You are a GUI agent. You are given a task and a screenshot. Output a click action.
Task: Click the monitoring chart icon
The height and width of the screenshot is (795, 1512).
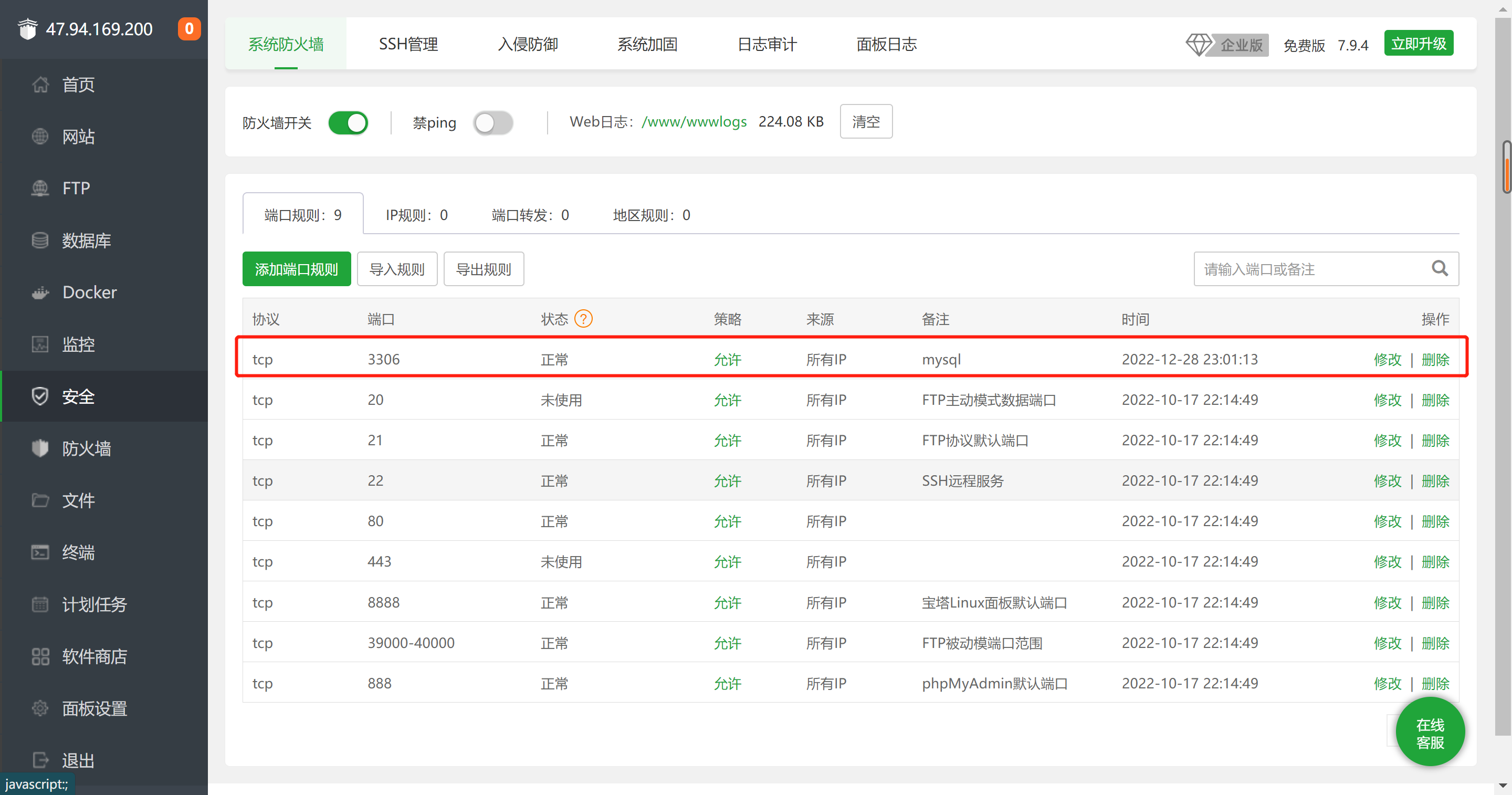tap(40, 344)
